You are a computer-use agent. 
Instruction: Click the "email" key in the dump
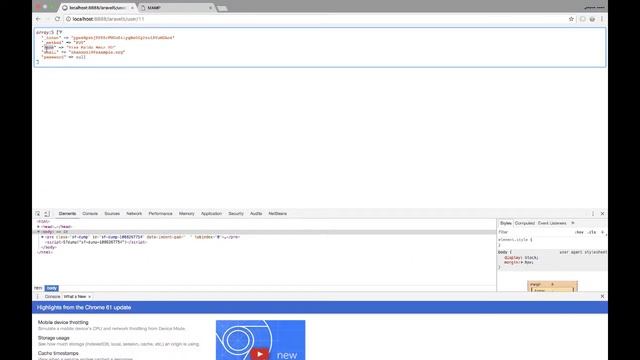click(x=50, y=52)
